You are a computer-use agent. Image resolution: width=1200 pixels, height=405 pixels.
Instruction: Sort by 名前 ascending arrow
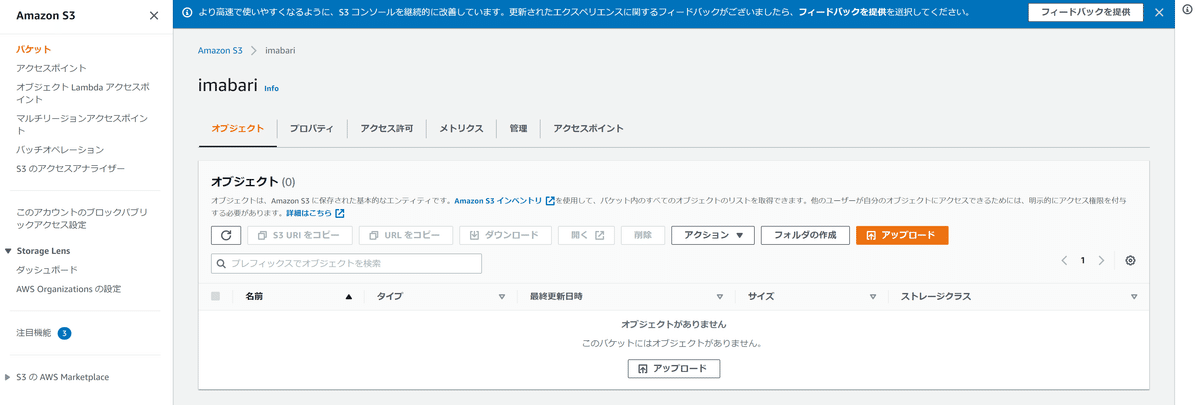coord(348,297)
